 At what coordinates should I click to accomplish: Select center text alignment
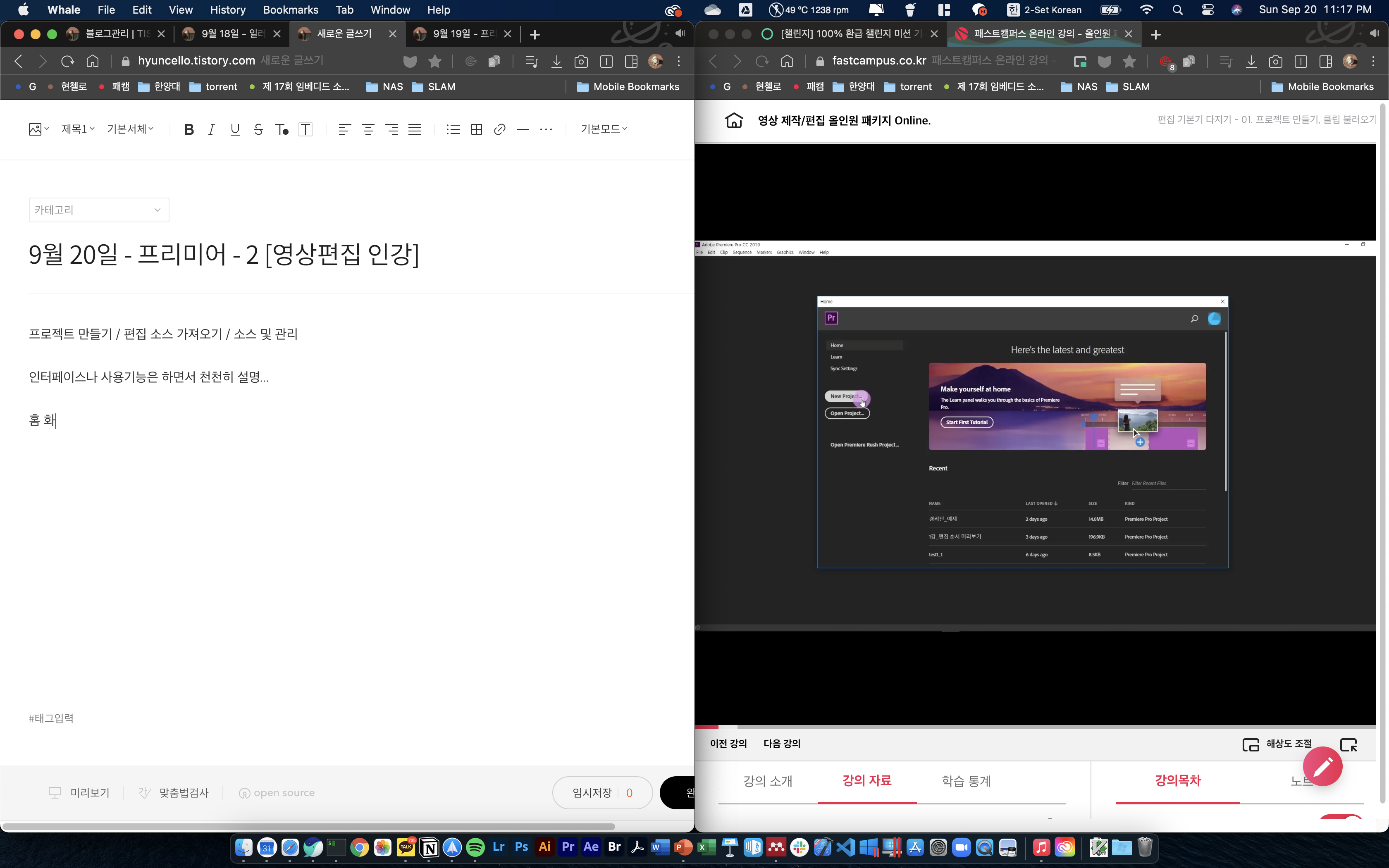[368, 129]
